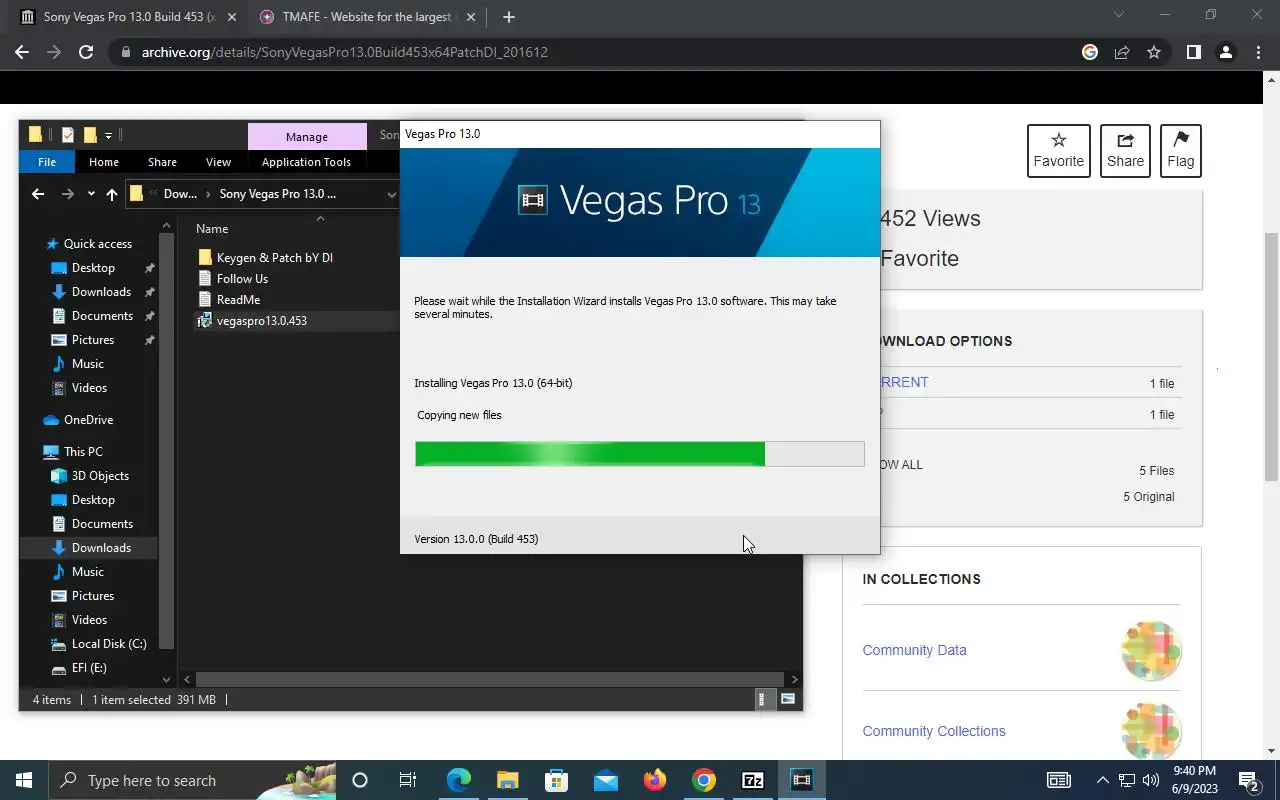Open Firefox from taskbar
Viewport: 1280px width, 800px height.
[x=655, y=780]
